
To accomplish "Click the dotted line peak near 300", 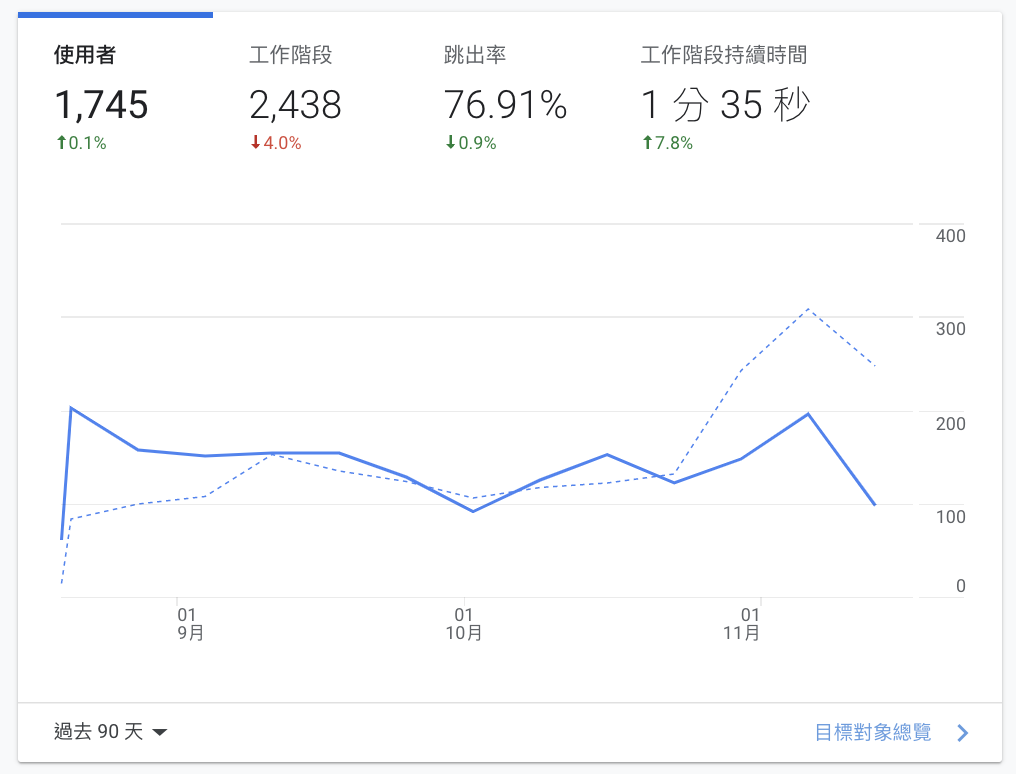I will [x=808, y=309].
